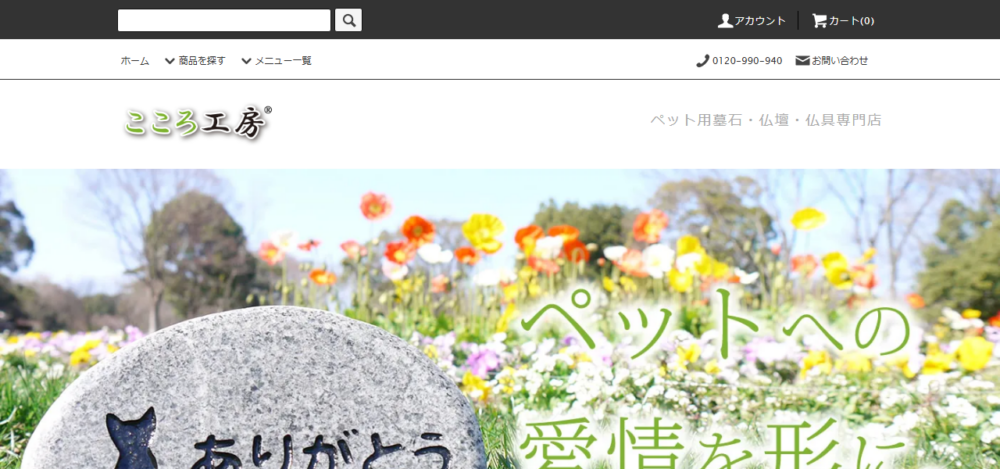Click the こころ工房 logo

click(x=198, y=122)
